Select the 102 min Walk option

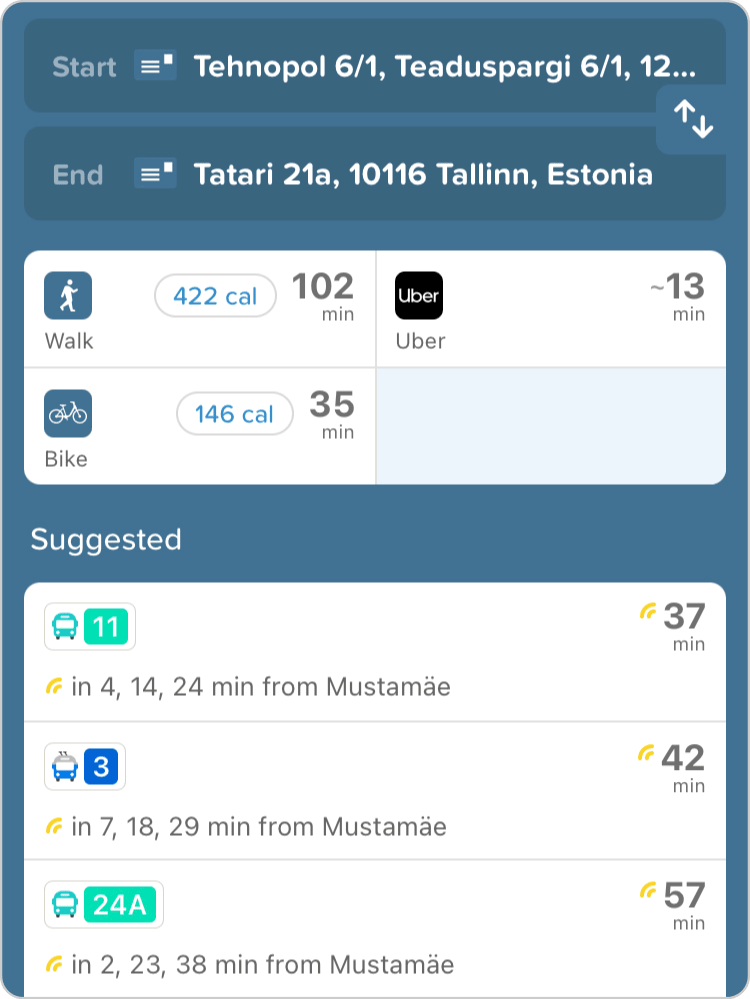tap(200, 310)
